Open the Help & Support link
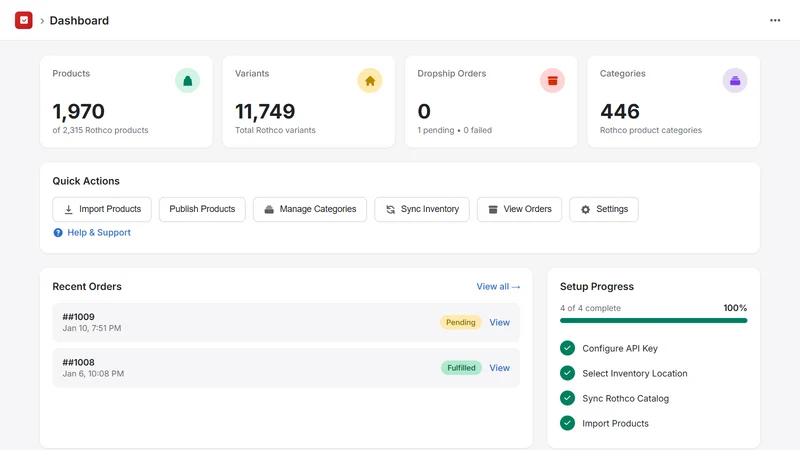The width and height of the screenshot is (800, 450). (x=99, y=233)
